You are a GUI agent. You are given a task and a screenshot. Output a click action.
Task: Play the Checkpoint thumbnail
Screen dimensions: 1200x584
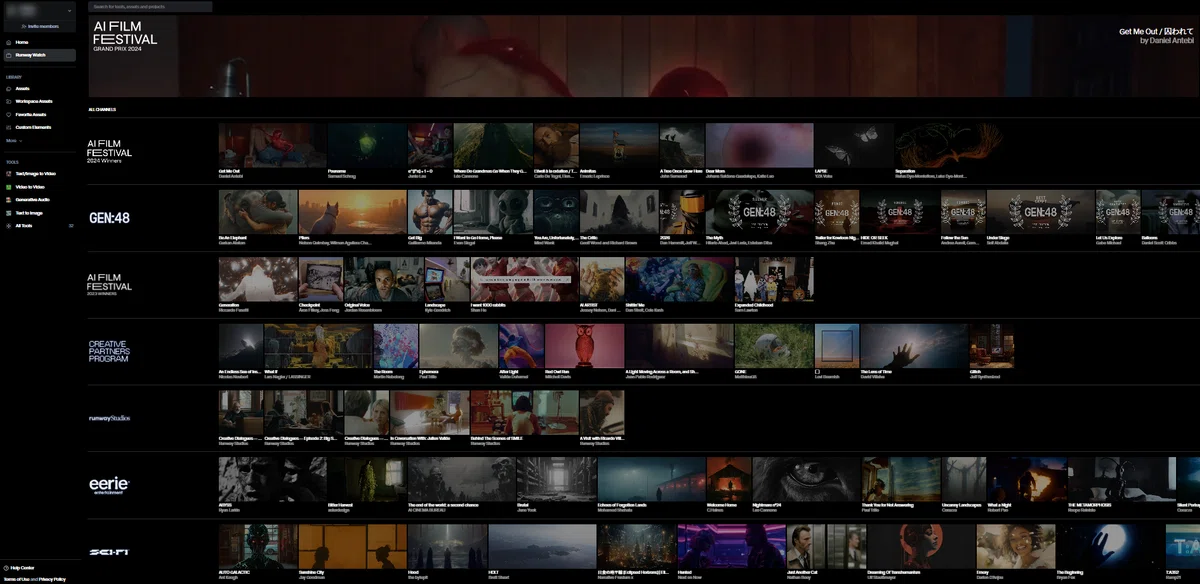click(x=321, y=279)
